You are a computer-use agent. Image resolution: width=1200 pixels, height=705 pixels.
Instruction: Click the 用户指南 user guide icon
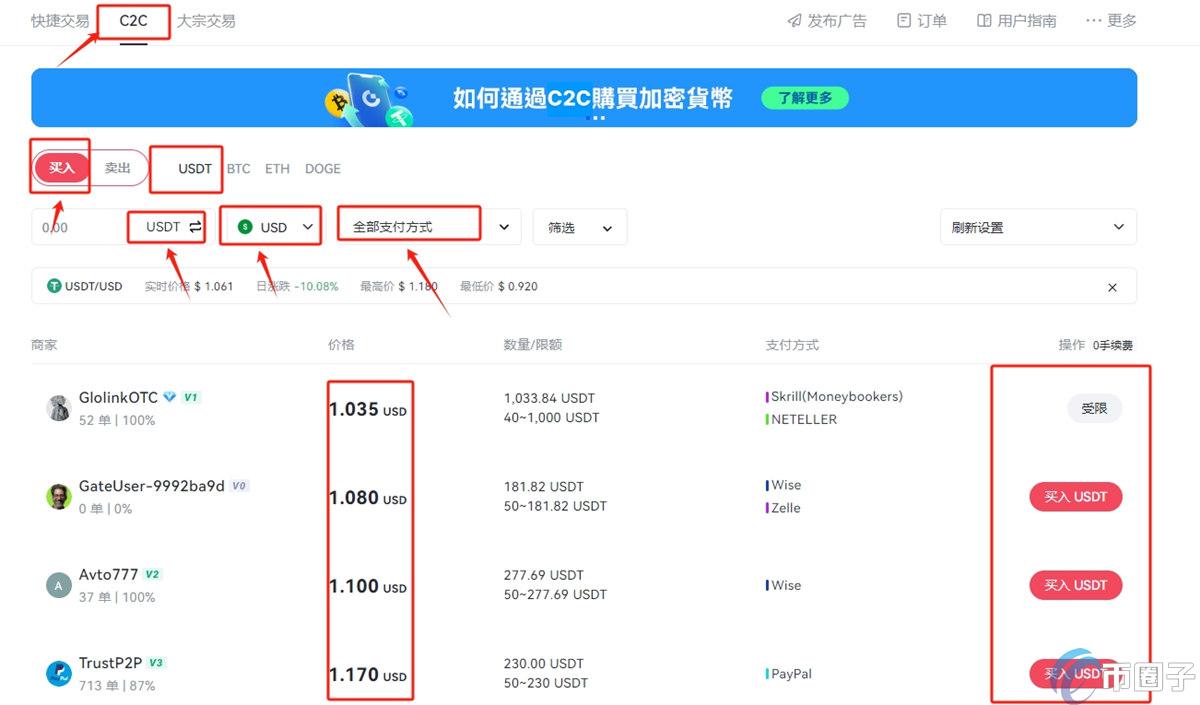985,19
